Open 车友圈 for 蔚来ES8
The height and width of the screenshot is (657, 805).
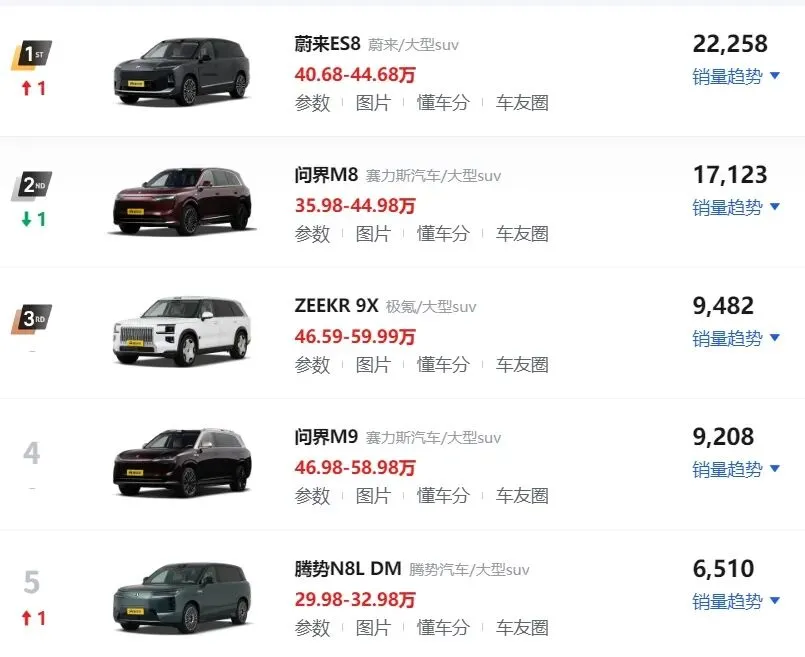pyautogui.click(x=522, y=103)
